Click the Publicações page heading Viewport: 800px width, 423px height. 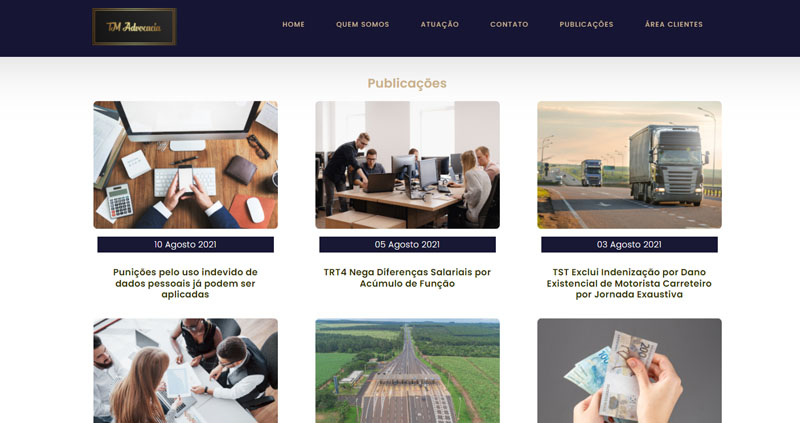[407, 83]
